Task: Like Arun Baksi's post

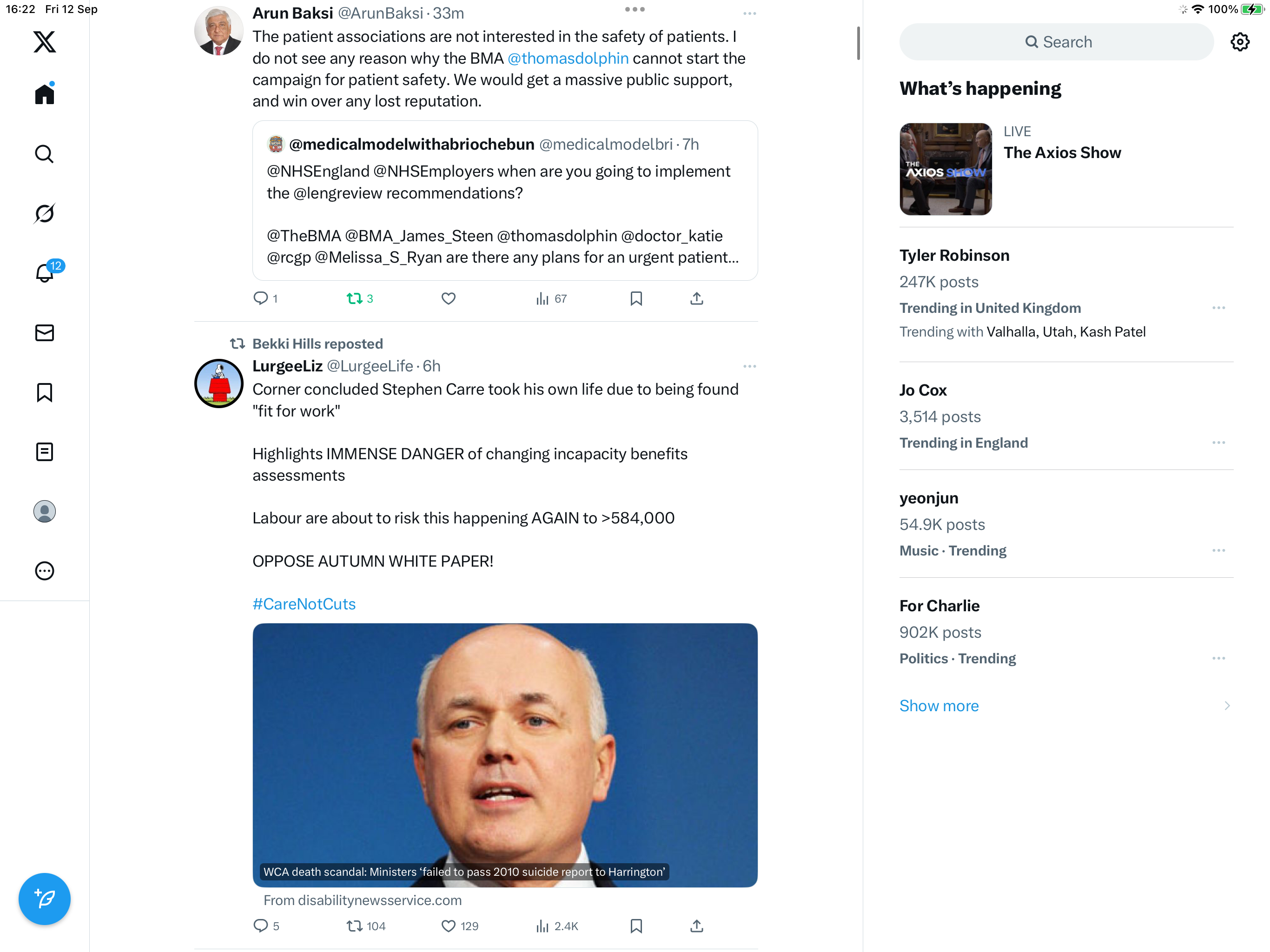Action: [x=449, y=298]
